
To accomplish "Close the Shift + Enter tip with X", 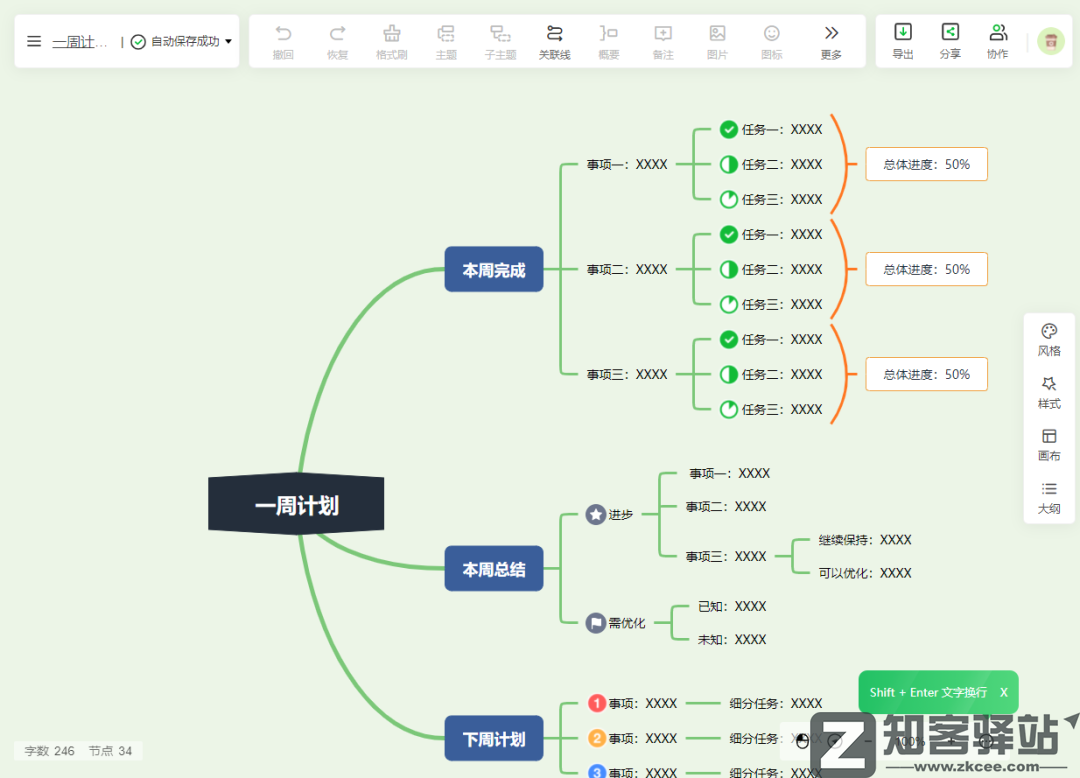I will point(1003,691).
